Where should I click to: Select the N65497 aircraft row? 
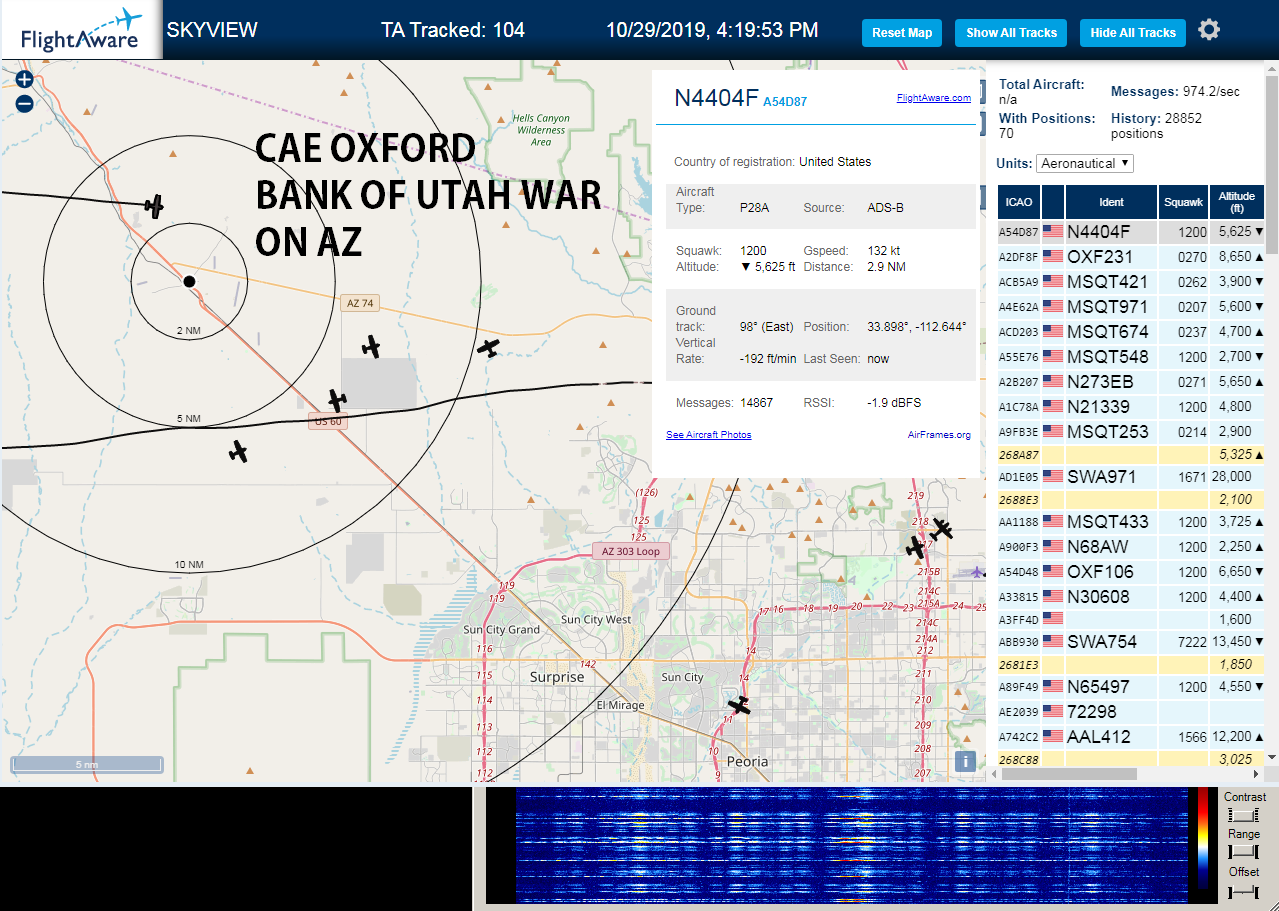[x=1131, y=686]
